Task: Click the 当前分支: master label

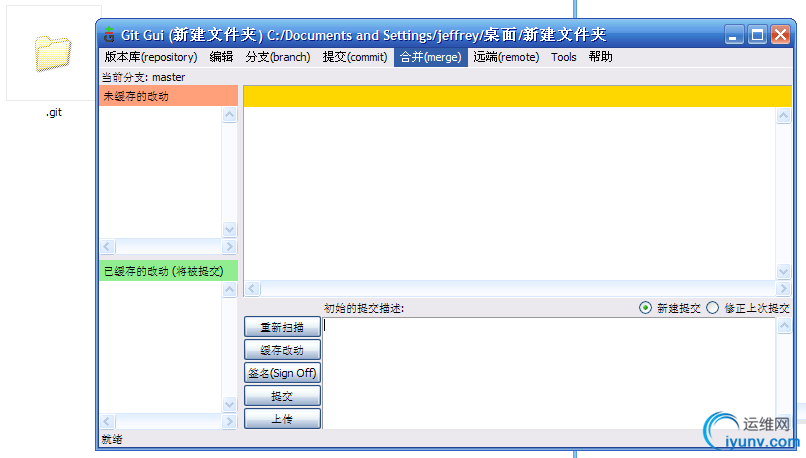Action: point(143,77)
